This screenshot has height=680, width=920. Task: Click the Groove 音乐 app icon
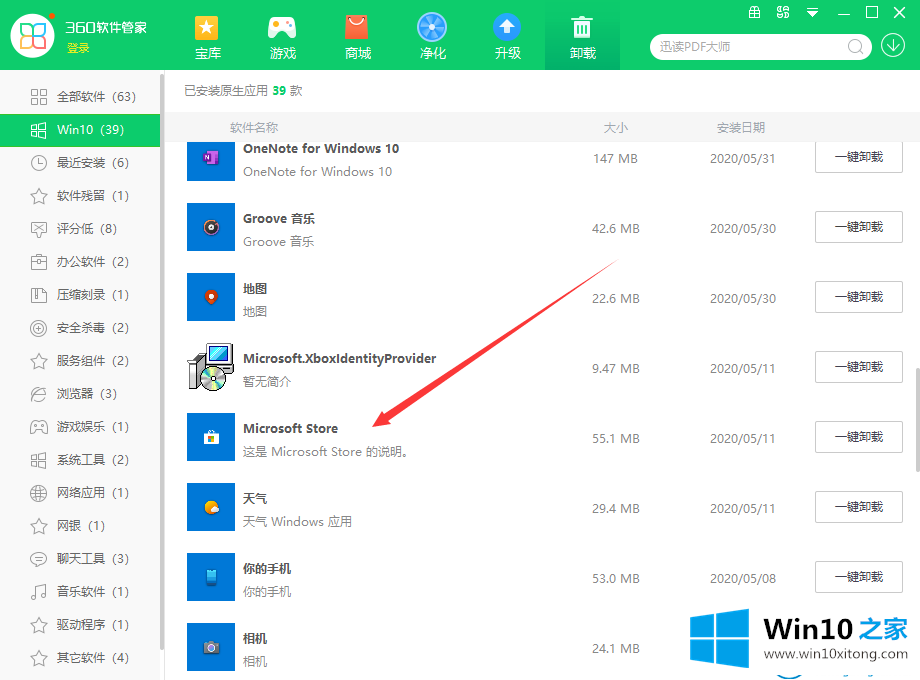(x=211, y=227)
